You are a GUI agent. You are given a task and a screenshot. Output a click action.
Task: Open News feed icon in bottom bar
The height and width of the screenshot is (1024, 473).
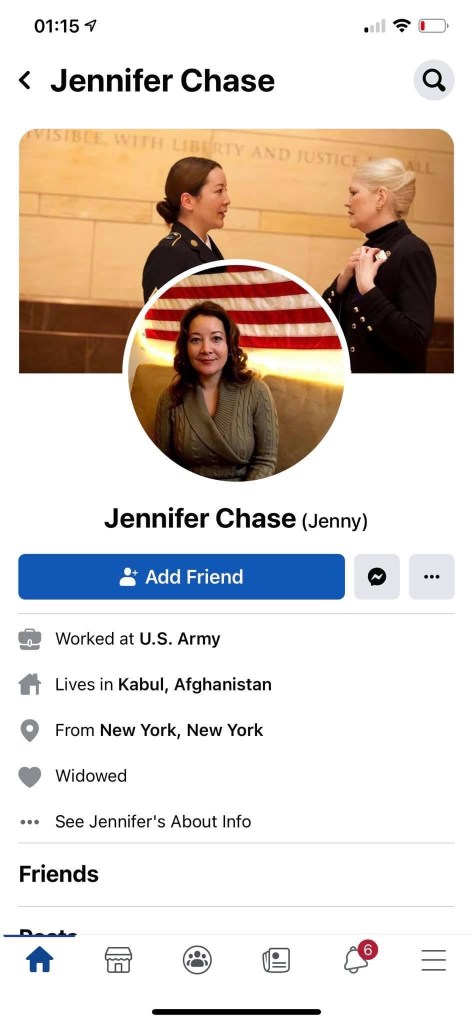276,960
